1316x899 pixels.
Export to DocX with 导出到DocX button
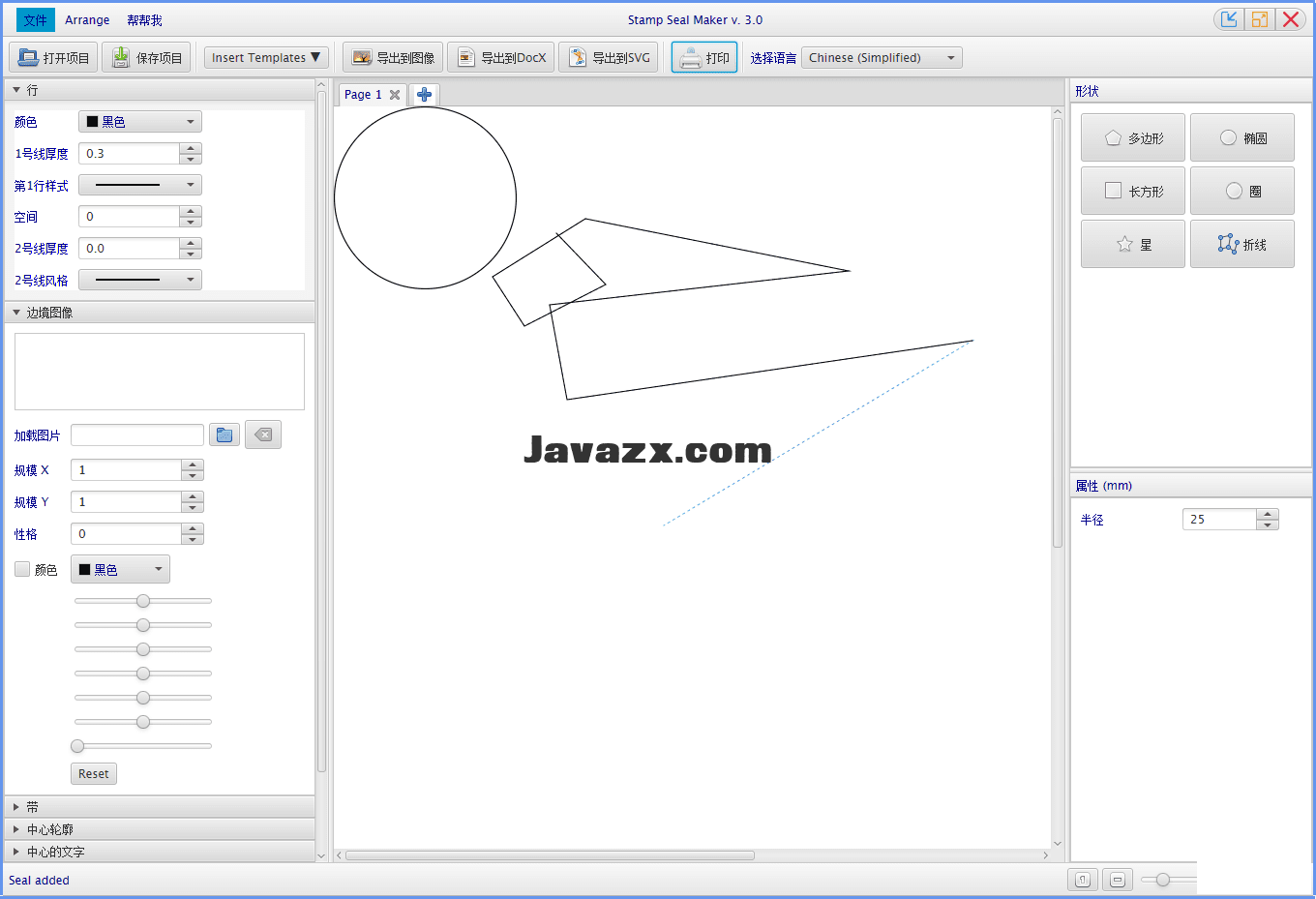(501, 58)
